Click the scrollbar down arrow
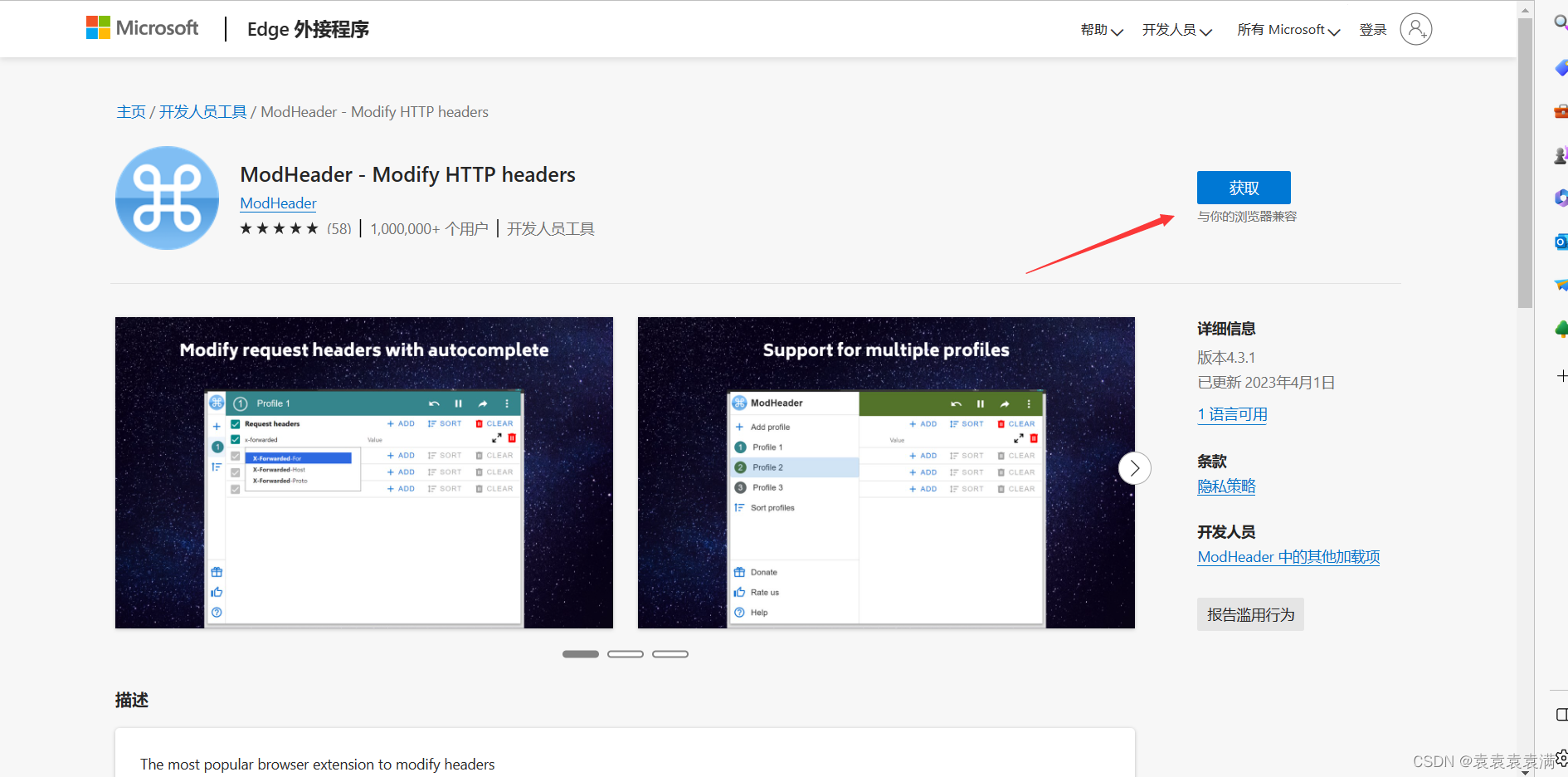Viewport: 1568px width, 777px height. (x=1525, y=771)
